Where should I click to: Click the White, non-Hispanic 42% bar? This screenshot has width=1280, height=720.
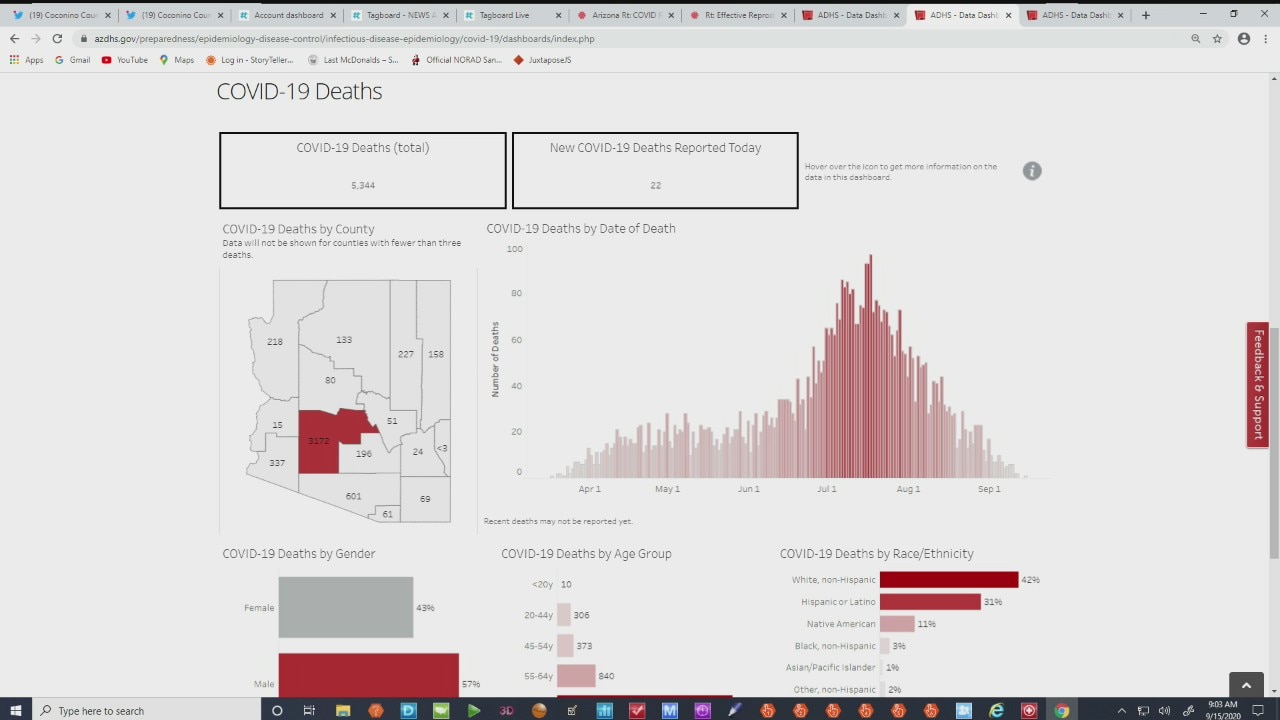948,580
